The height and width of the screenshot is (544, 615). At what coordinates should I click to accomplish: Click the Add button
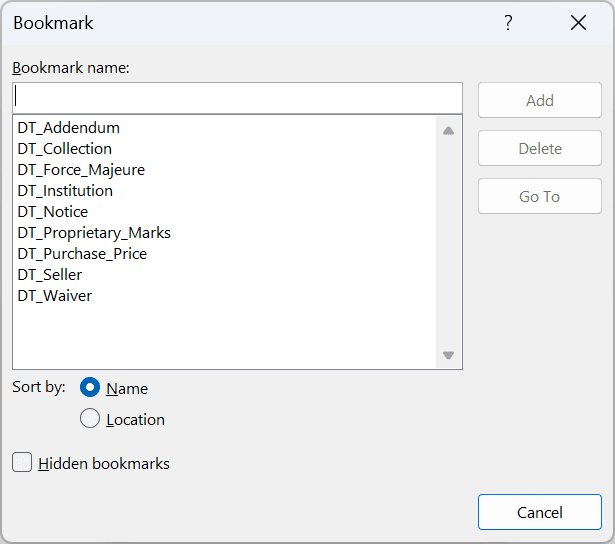pyautogui.click(x=539, y=100)
